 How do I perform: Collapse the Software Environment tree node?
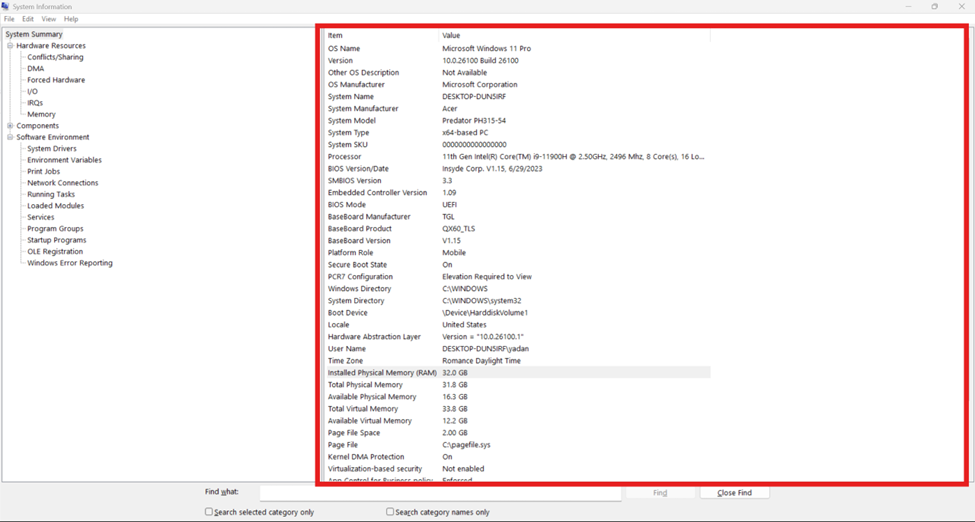[10, 137]
